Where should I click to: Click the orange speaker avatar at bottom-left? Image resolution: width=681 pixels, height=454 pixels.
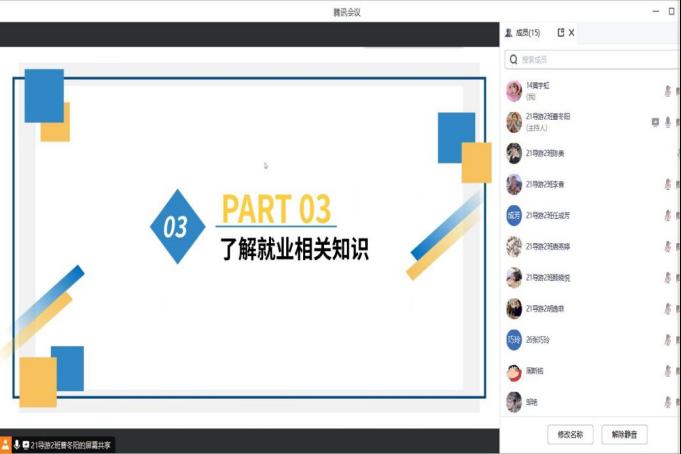[5, 444]
